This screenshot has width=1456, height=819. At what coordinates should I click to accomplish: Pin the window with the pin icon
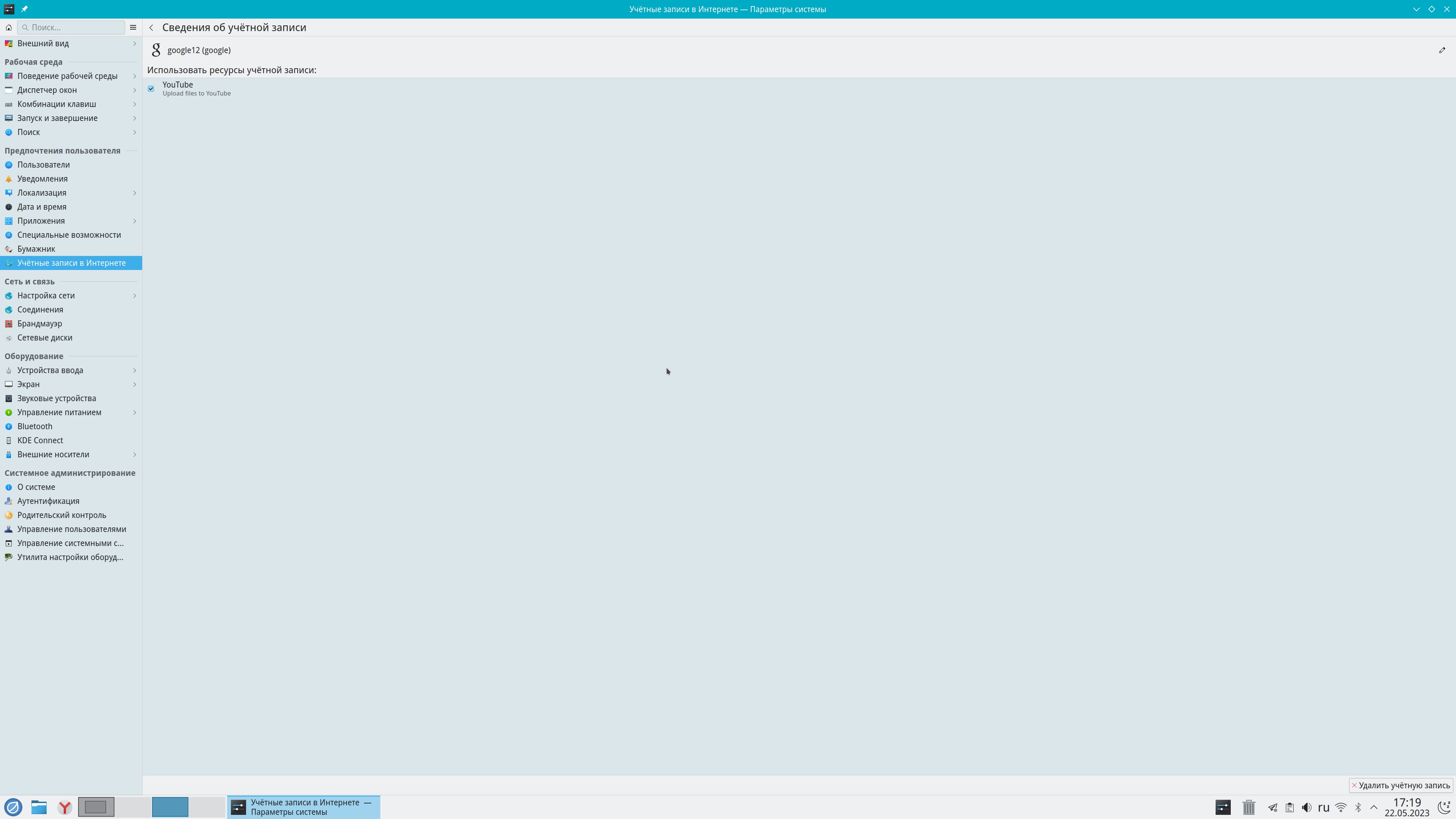tap(24, 9)
